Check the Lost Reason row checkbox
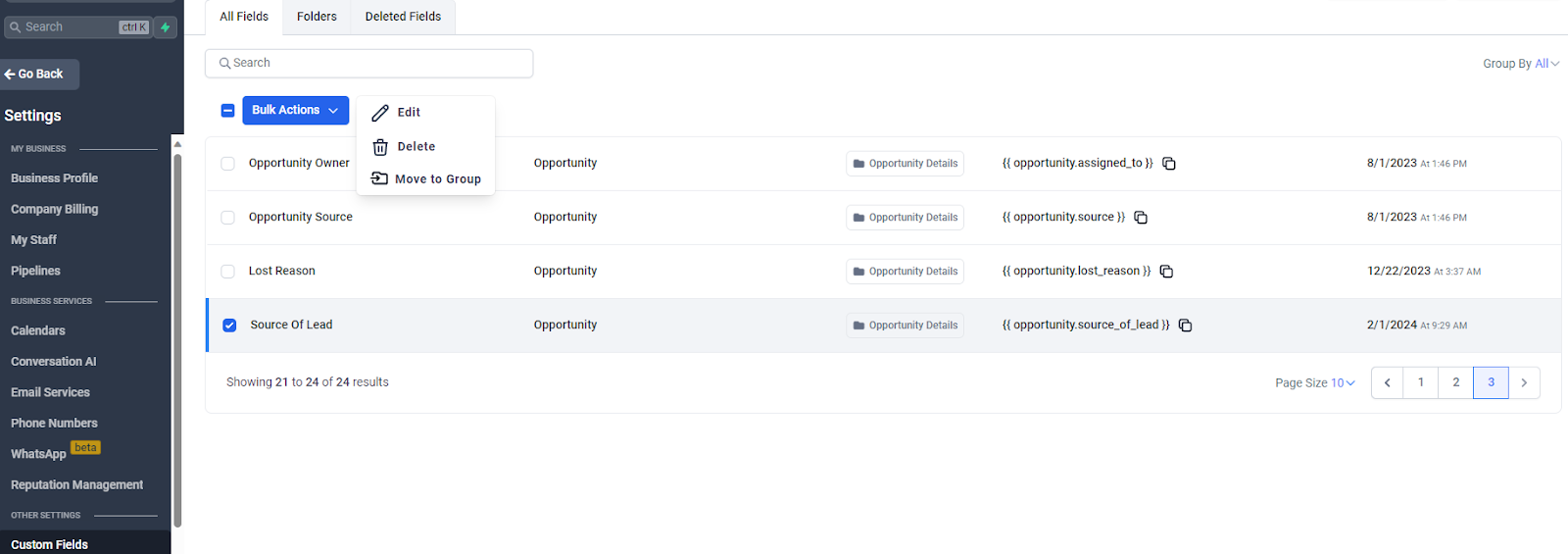Screen dimensions: 1568x554 click(227, 272)
